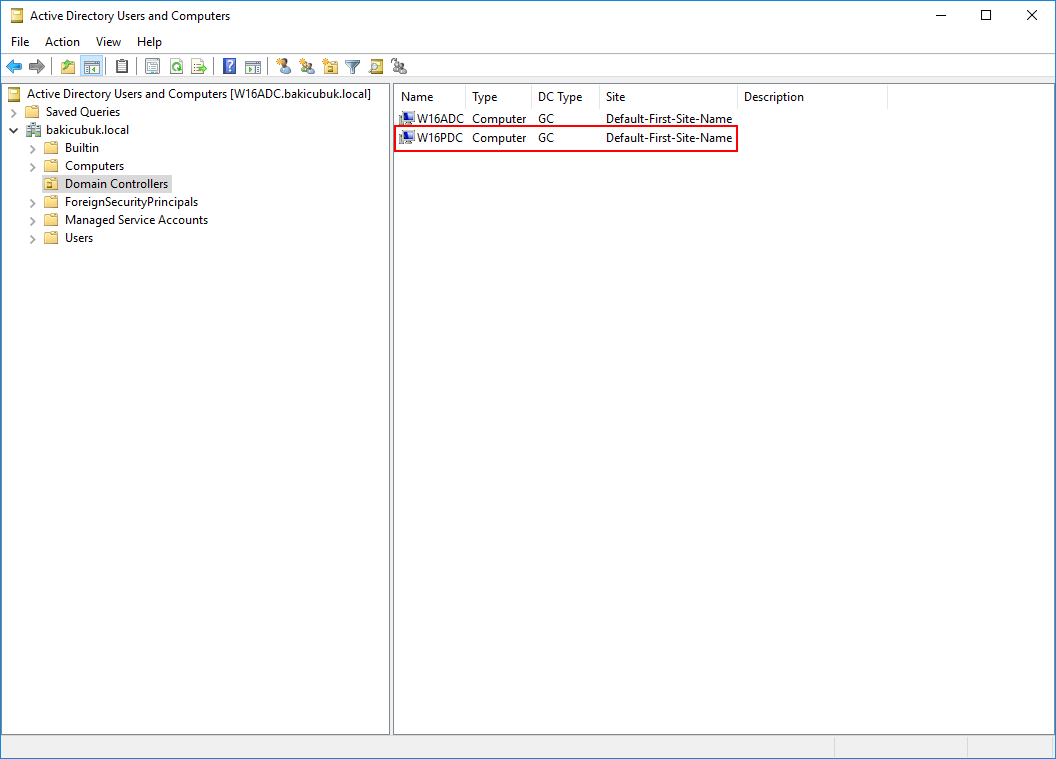Click Computer type in W16ADC row
The width and height of the screenshot is (1056, 759).
(499, 119)
